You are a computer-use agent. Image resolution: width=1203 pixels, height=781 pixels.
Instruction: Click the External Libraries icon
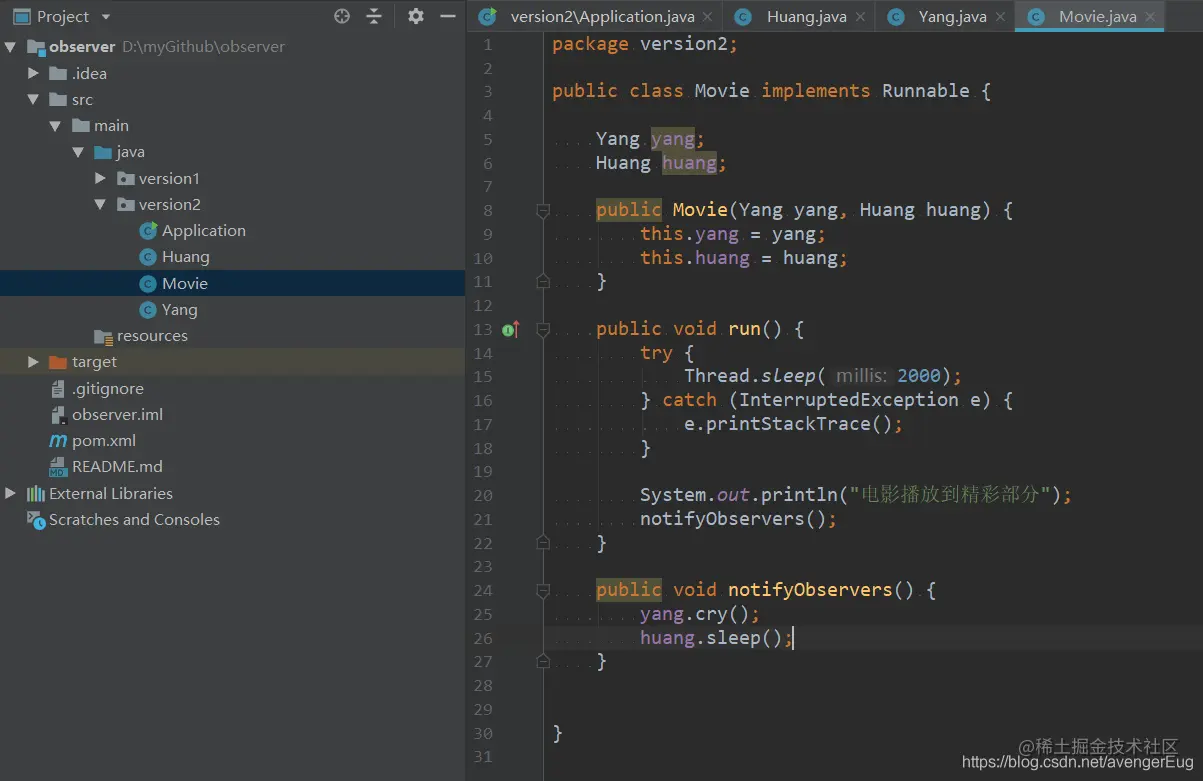[36, 493]
